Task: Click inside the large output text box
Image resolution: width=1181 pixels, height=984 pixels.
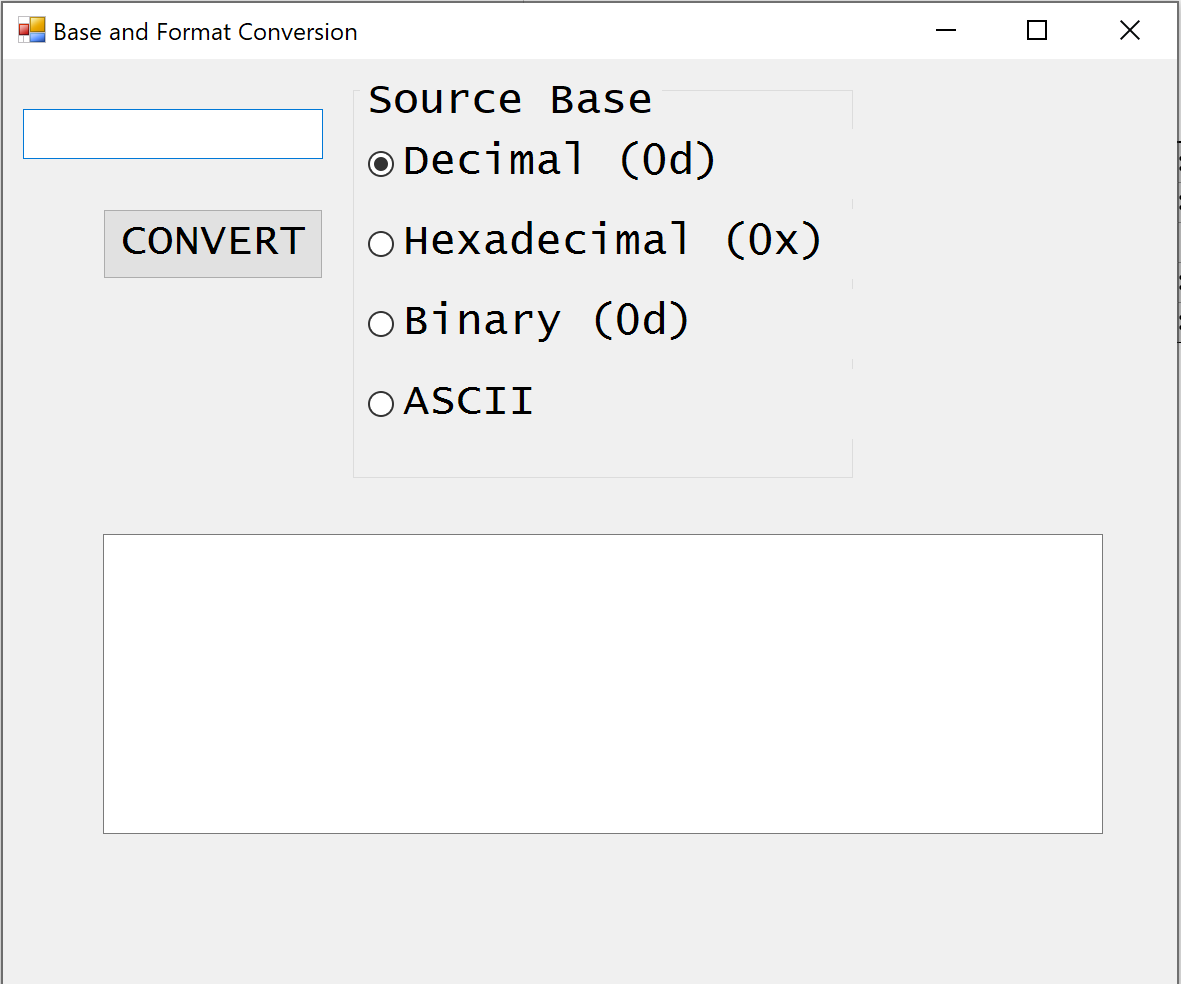Action: click(x=602, y=683)
